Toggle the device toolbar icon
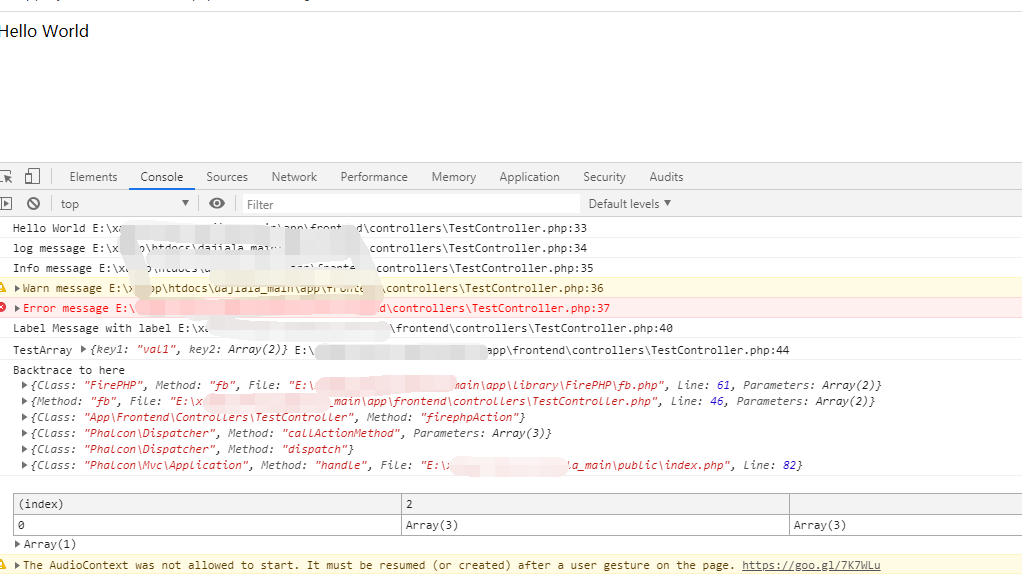 click(32, 177)
